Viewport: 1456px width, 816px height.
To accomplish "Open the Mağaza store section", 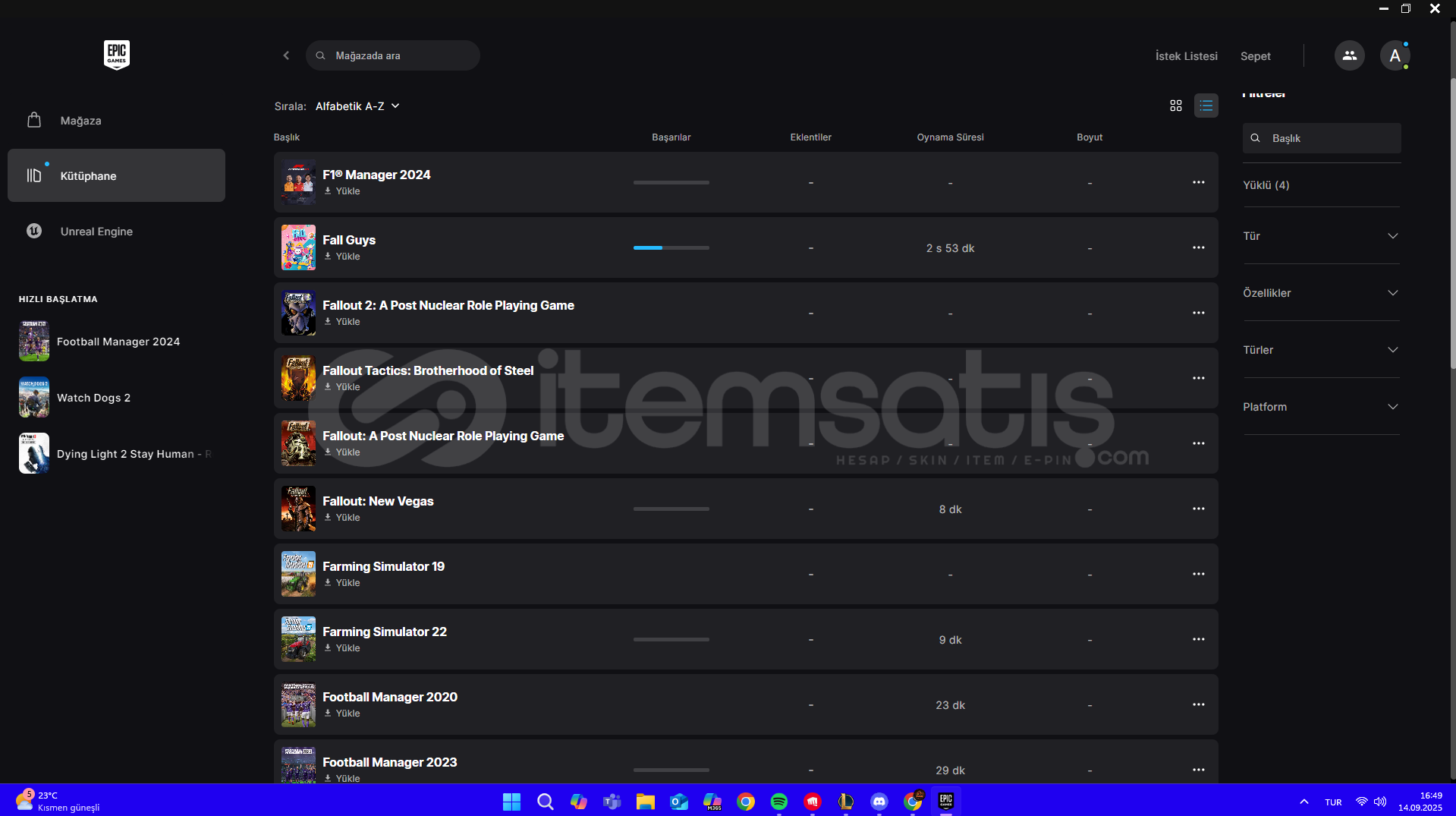I will (116, 120).
